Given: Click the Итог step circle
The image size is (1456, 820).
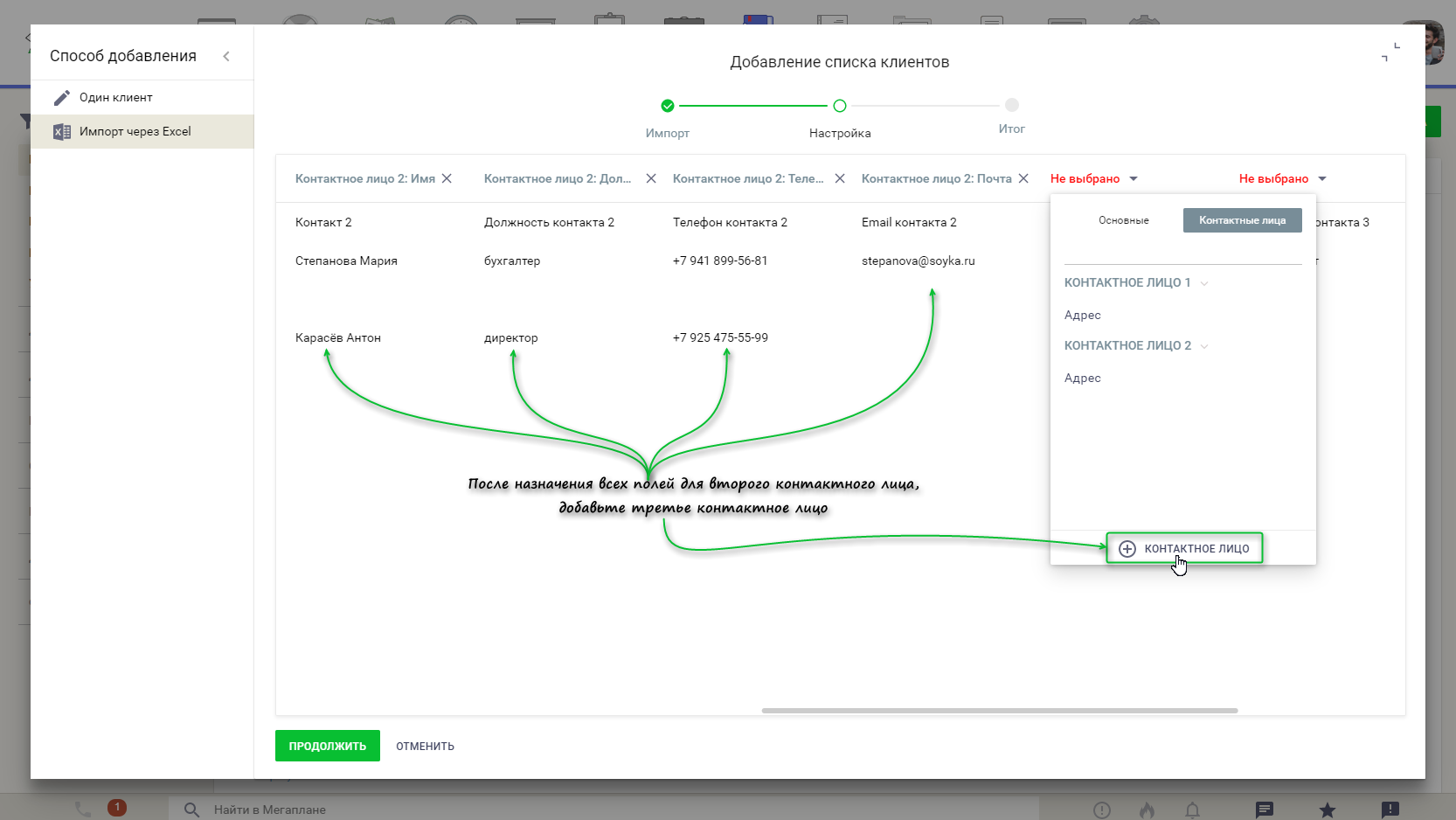Looking at the screenshot, I should [x=1012, y=105].
